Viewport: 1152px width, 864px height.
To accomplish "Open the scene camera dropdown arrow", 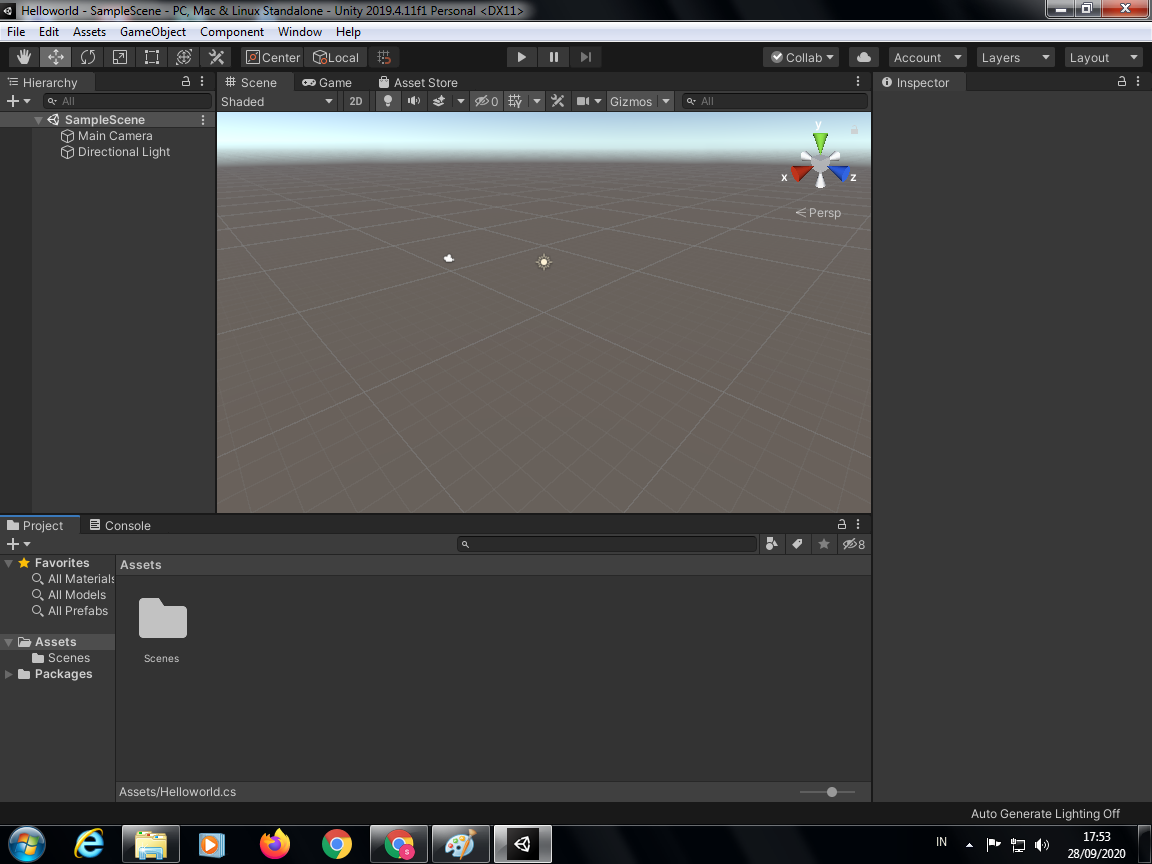I will 598,101.
